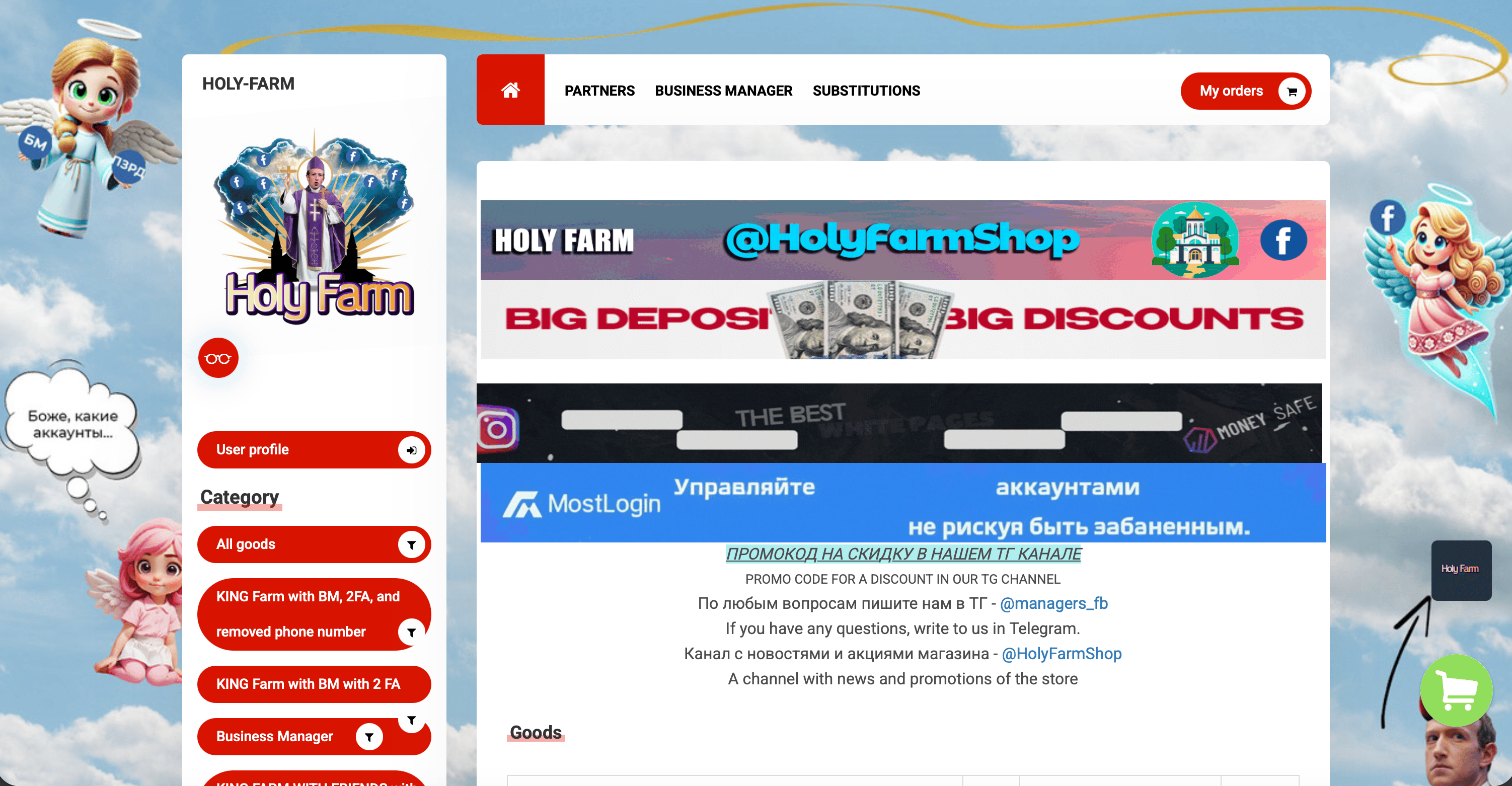Open the @HolyFarmShop channel link

point(1061,654)
